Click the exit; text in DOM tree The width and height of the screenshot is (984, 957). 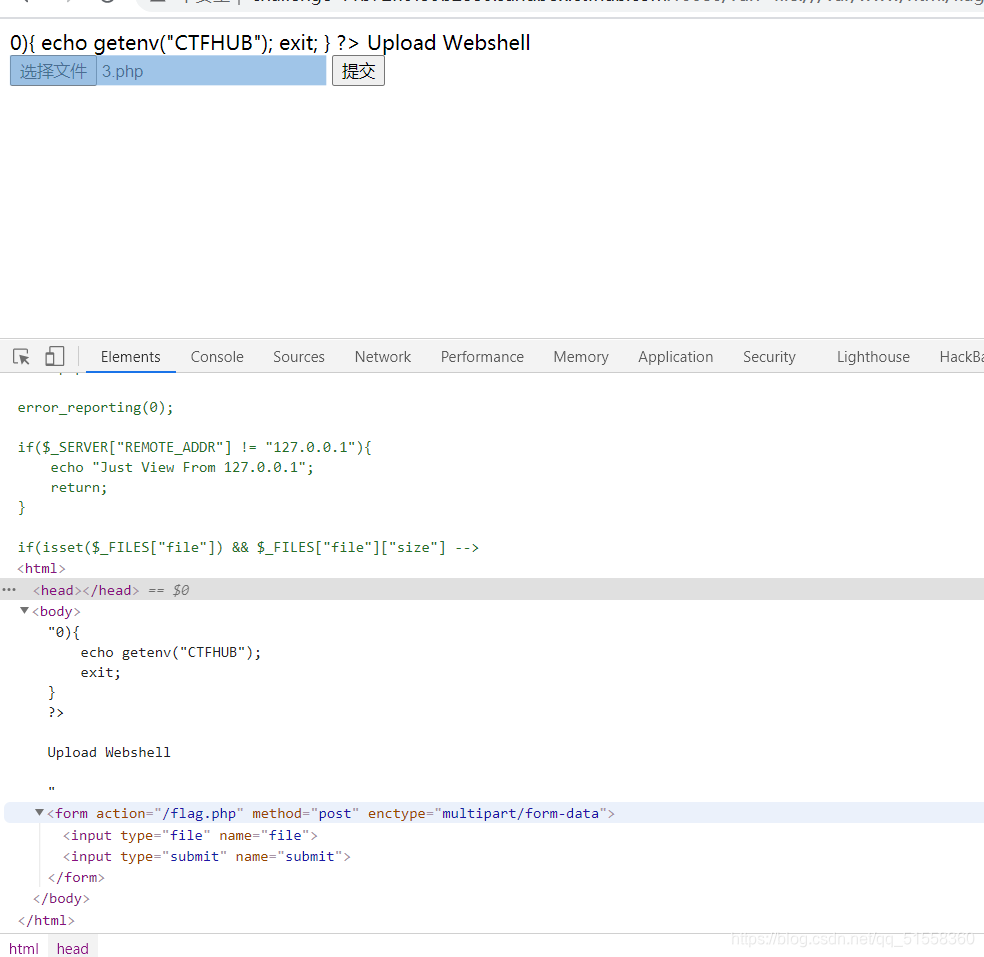[100, 673]
